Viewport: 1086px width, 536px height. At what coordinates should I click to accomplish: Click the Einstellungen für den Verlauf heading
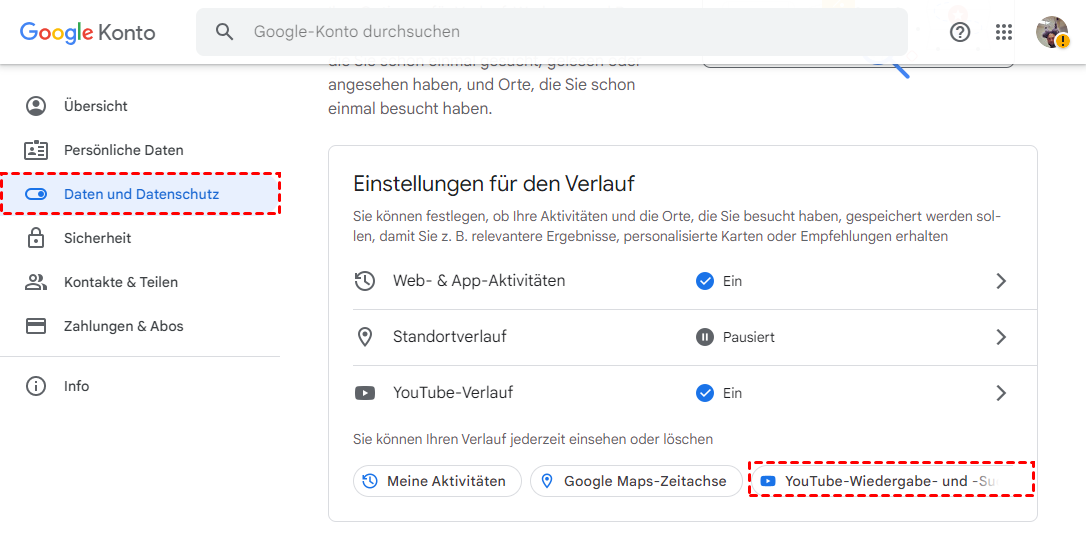(x=495, y=184)
